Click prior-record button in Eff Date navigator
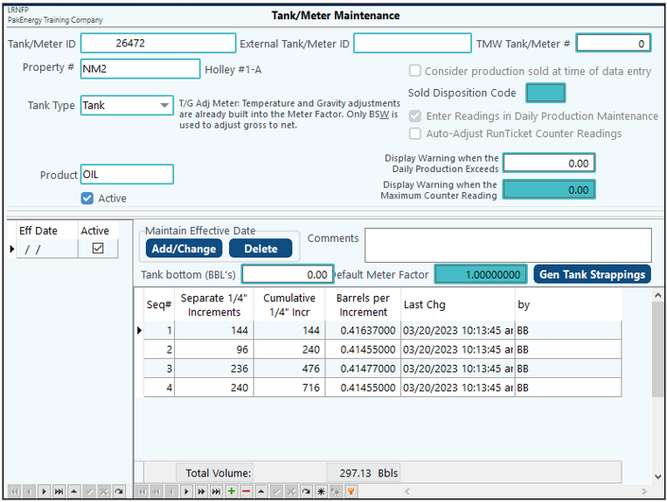 pyautogui.click(x=29, y=491)
